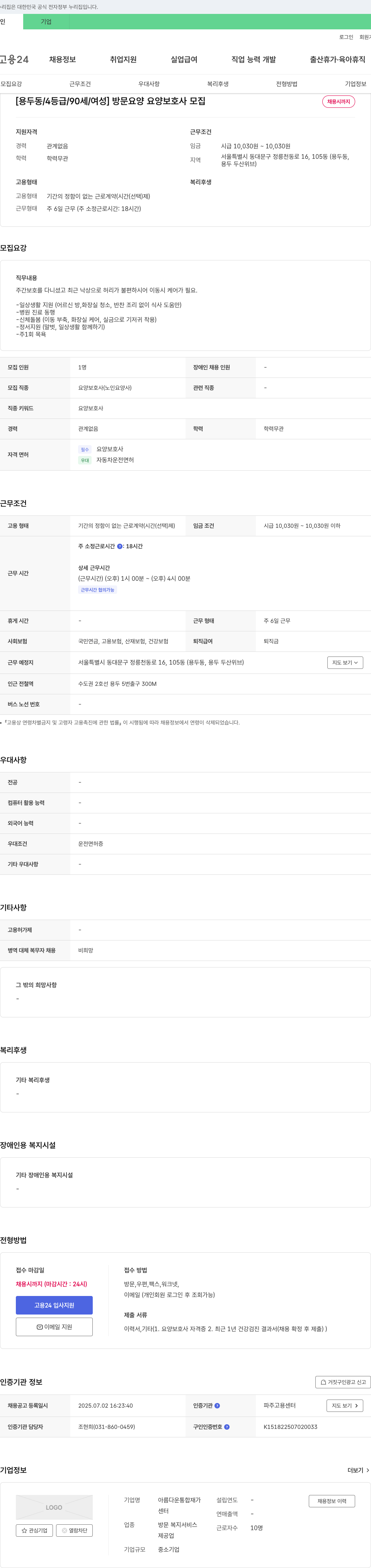
Task: Open 지도 보기 for 파주고용센터
Action: click(345, 1405)
